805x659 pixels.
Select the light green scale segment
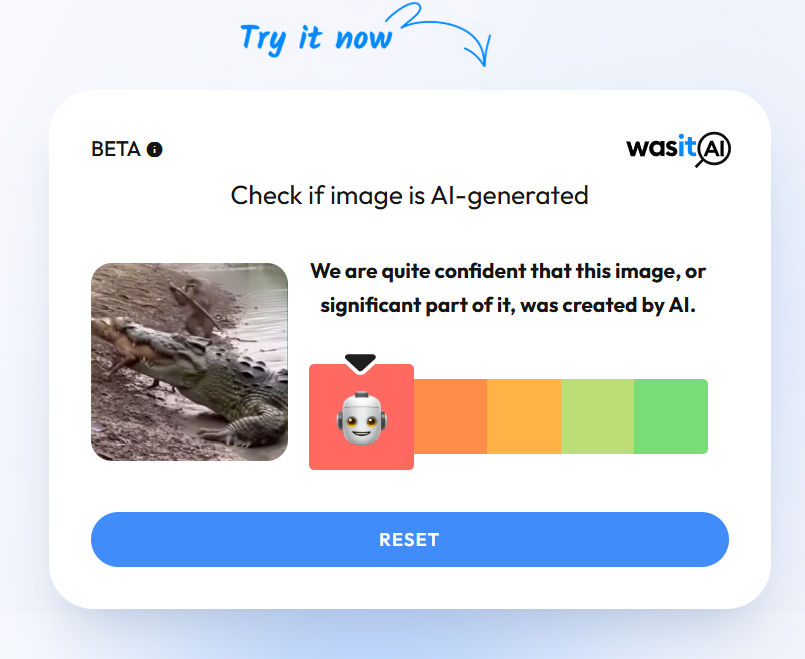tap(598, 416)
